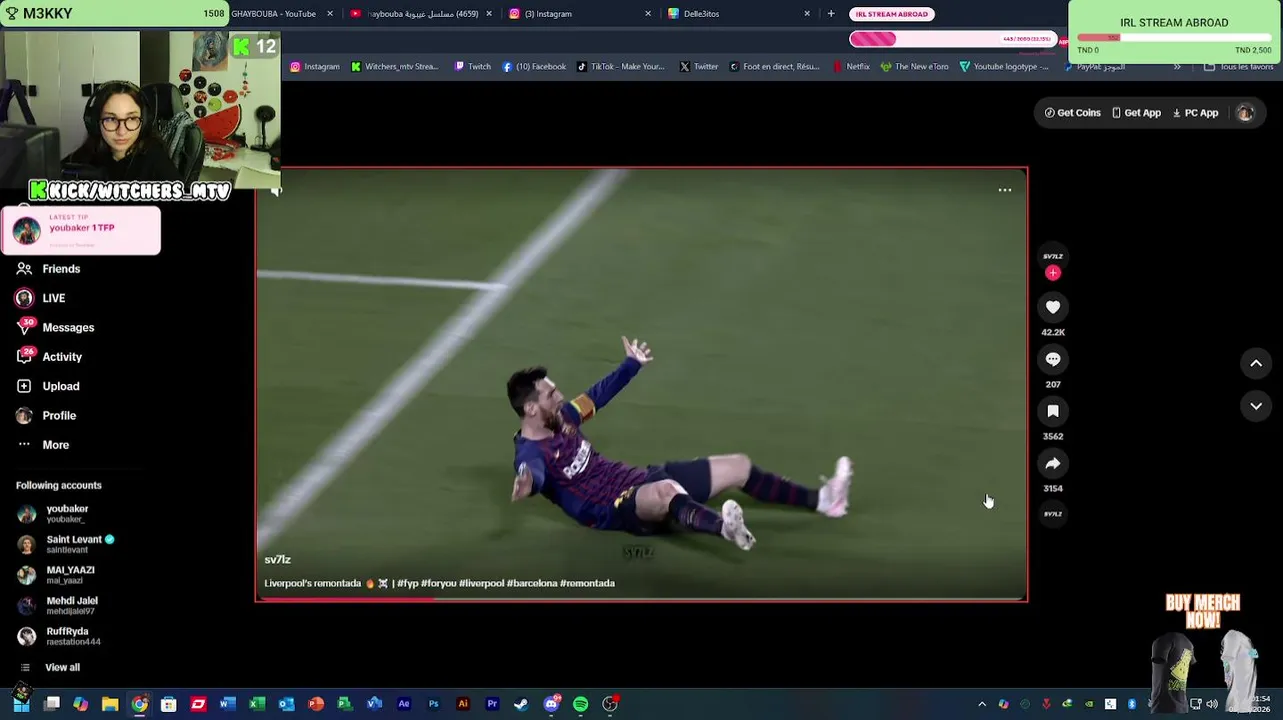Open LIVE in the TikTok sidebar
This screenshot has width=1283, height=720.
(x=40, y=298)
